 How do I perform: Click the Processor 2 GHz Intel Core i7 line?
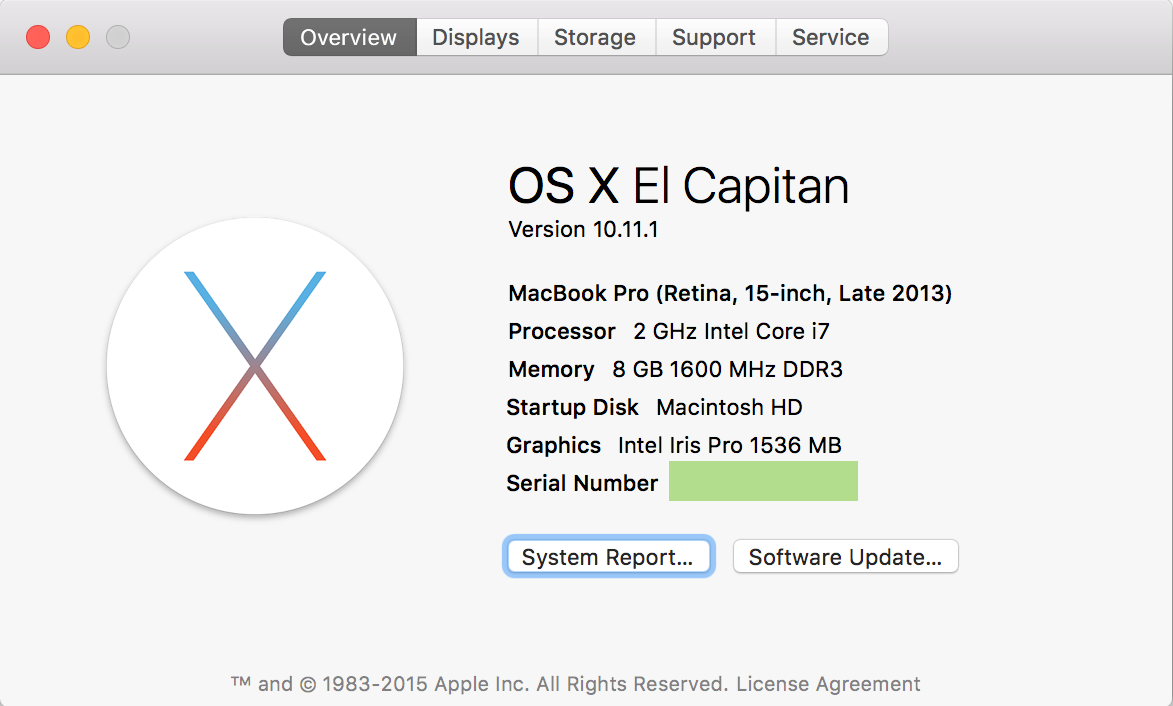coord(669,332)
